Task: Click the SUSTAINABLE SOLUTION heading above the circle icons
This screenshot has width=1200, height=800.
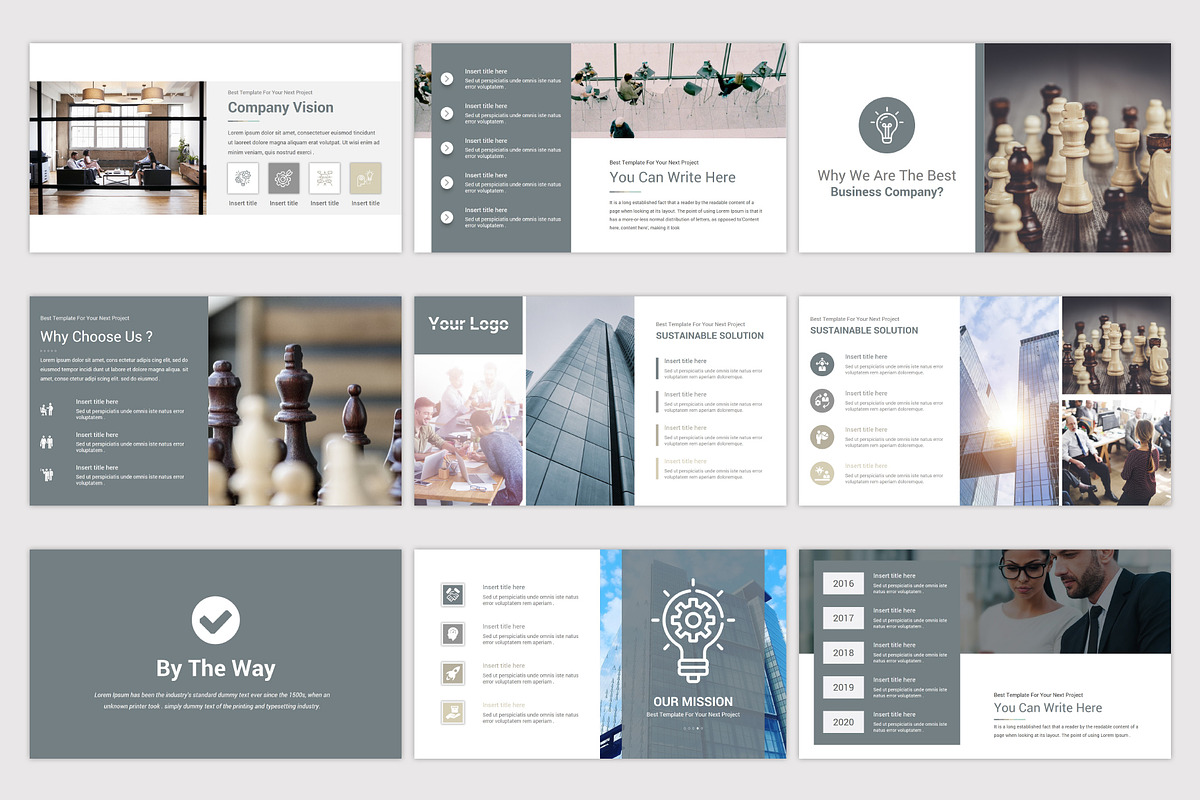Action: [864, 330]
